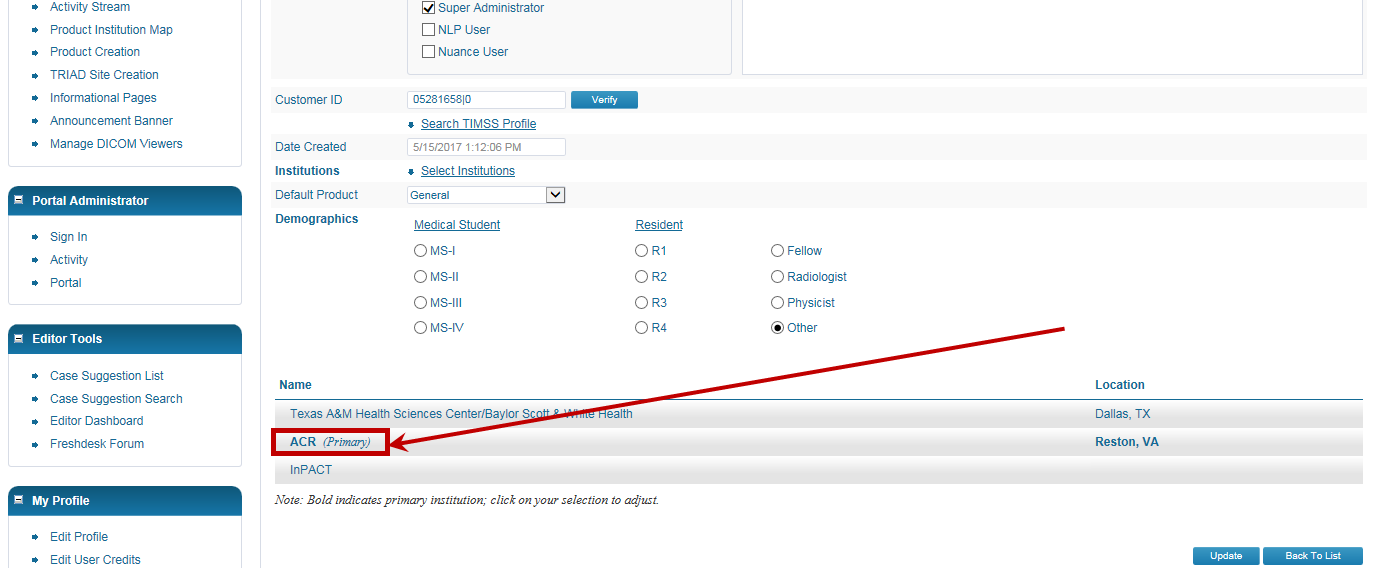Click Dallas, TX location cell
1377x568 pixels.
pyautogui.click(x=1123, y=414)
